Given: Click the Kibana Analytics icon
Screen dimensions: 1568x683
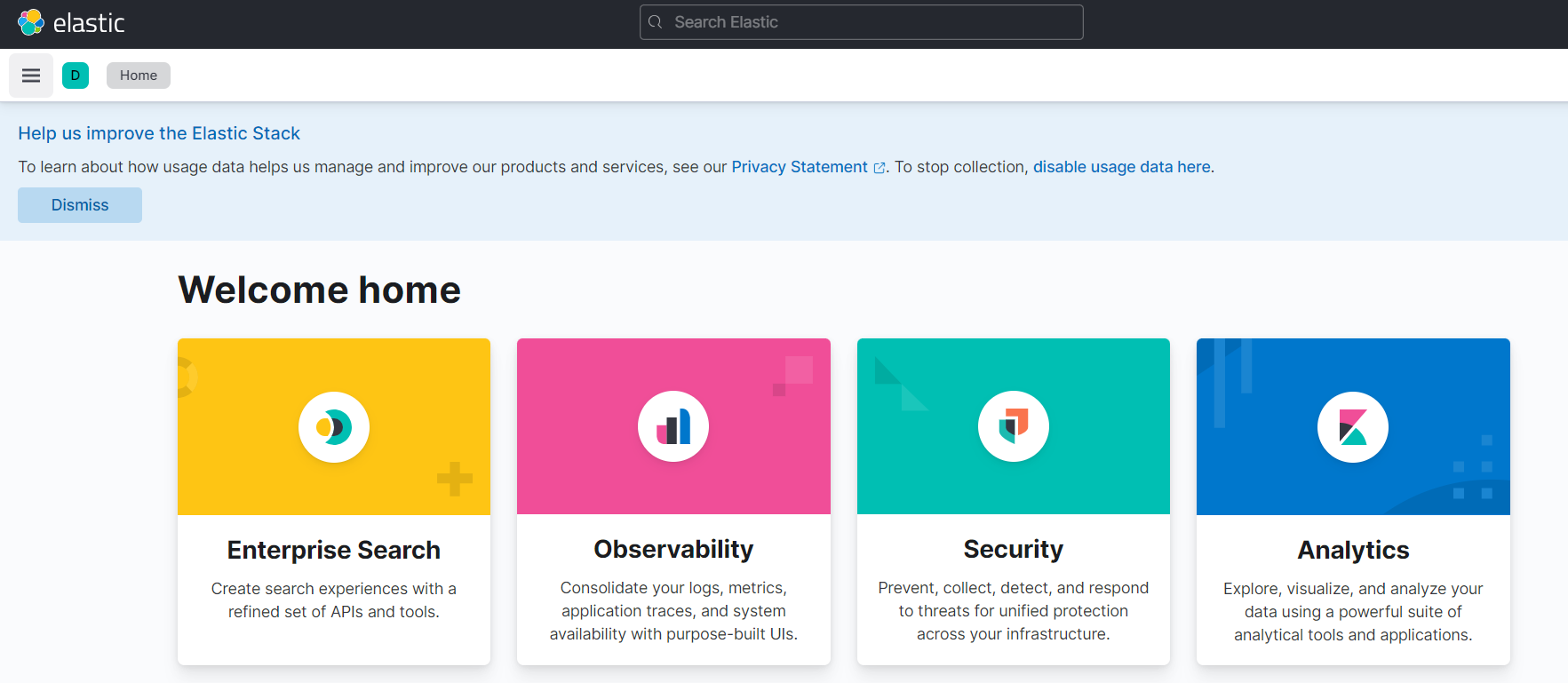Looking at the screenshot, I should 1353,427.
